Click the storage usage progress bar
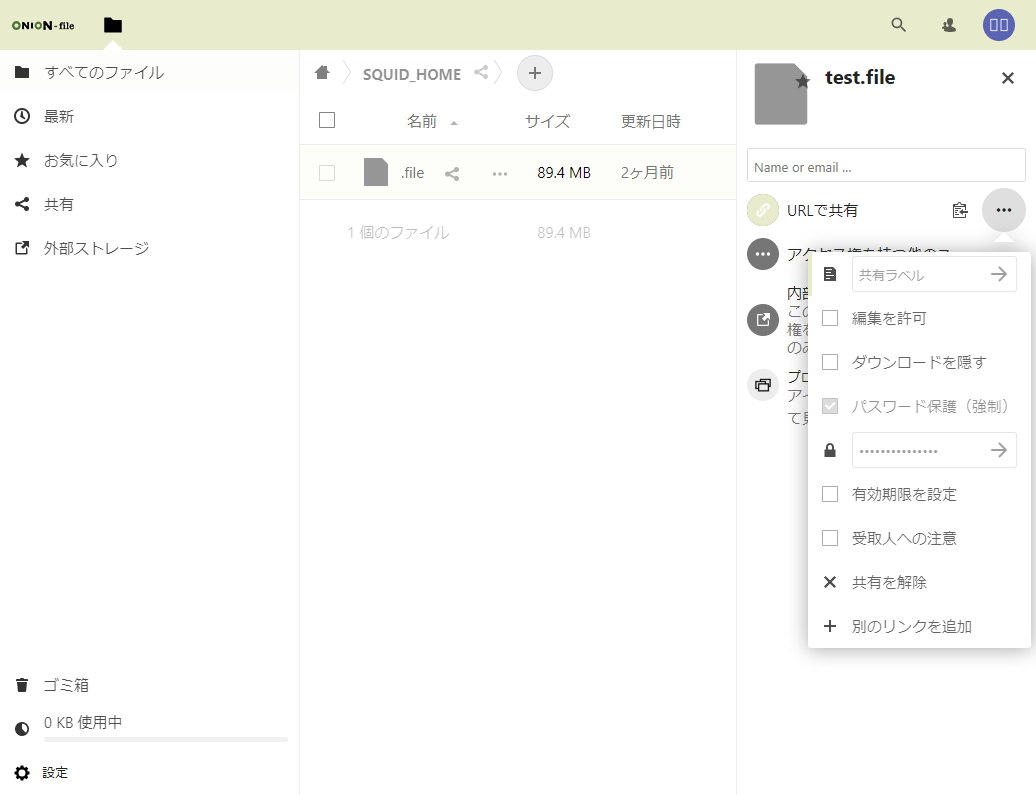The image size is (1036, 795). [x=165, y=739]
